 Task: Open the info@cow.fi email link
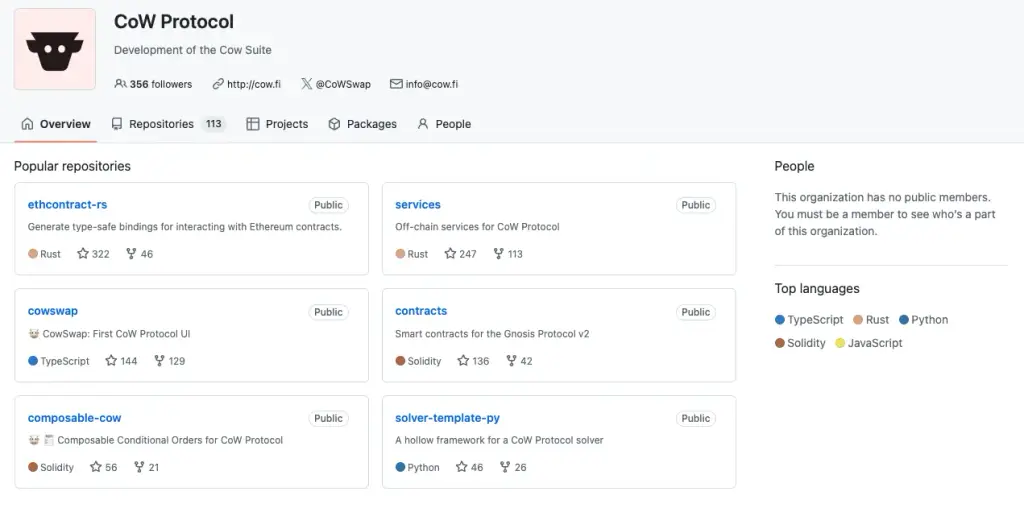[432, 84]
